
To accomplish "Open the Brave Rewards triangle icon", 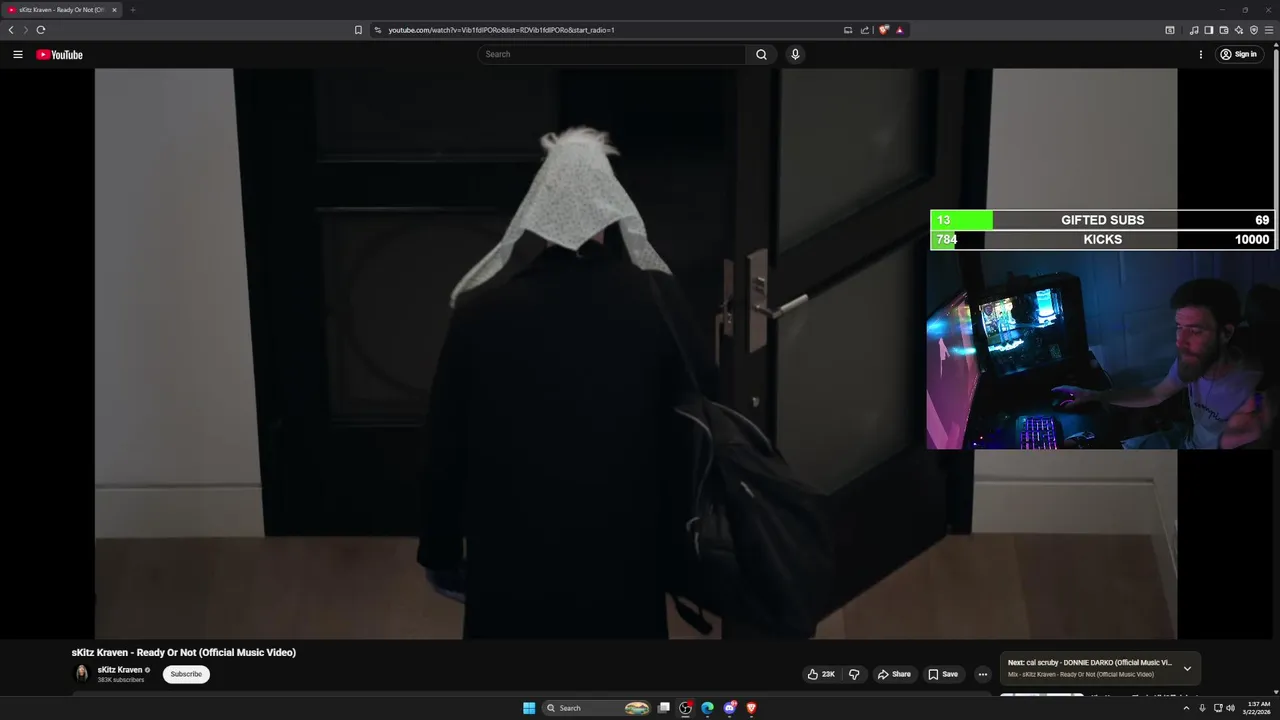I will pos(899,30).
